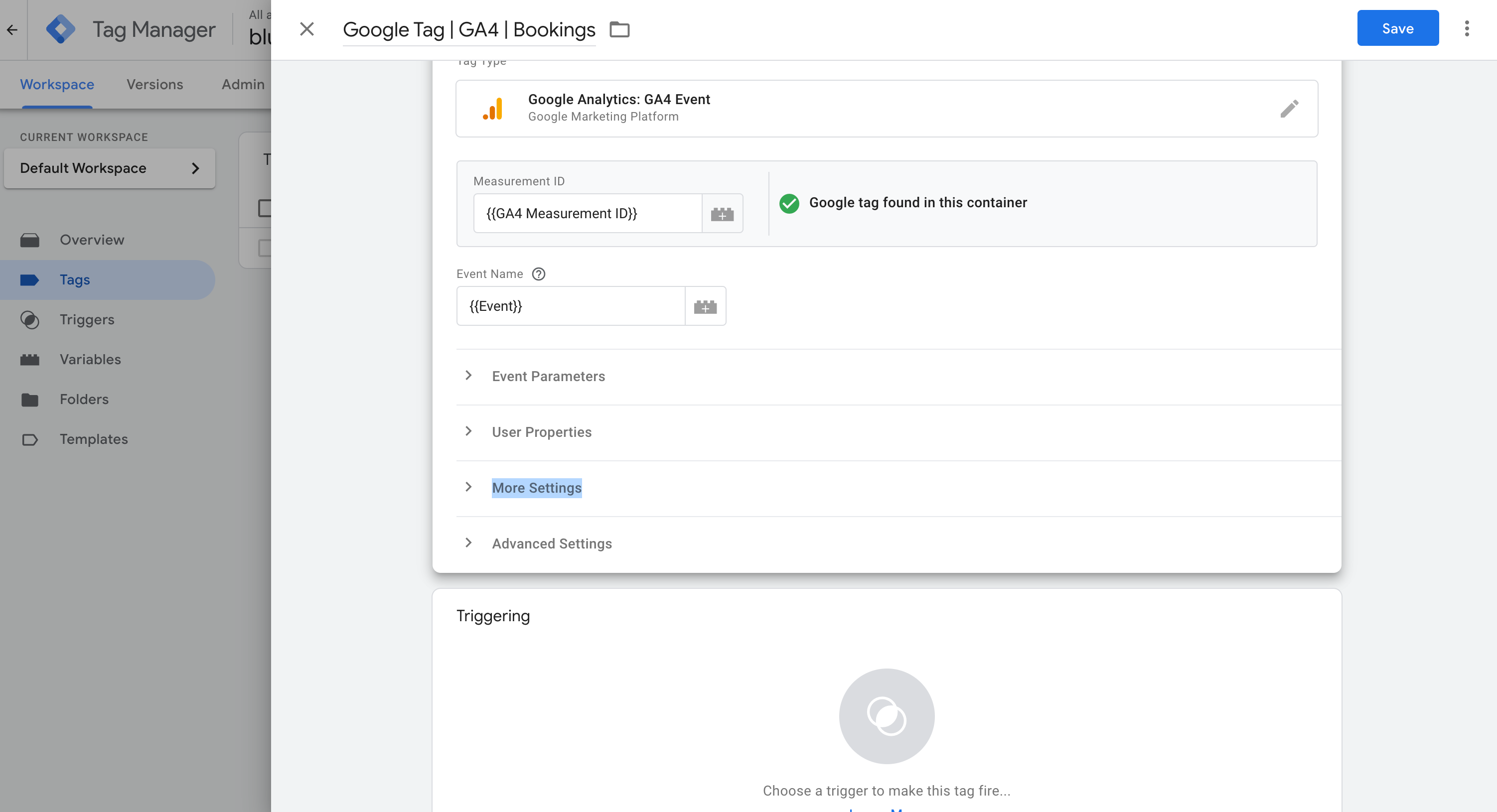Click the Triggering section heading
Image resolution: width=1497 pixels, height=812 pixels.
(493, 616)
